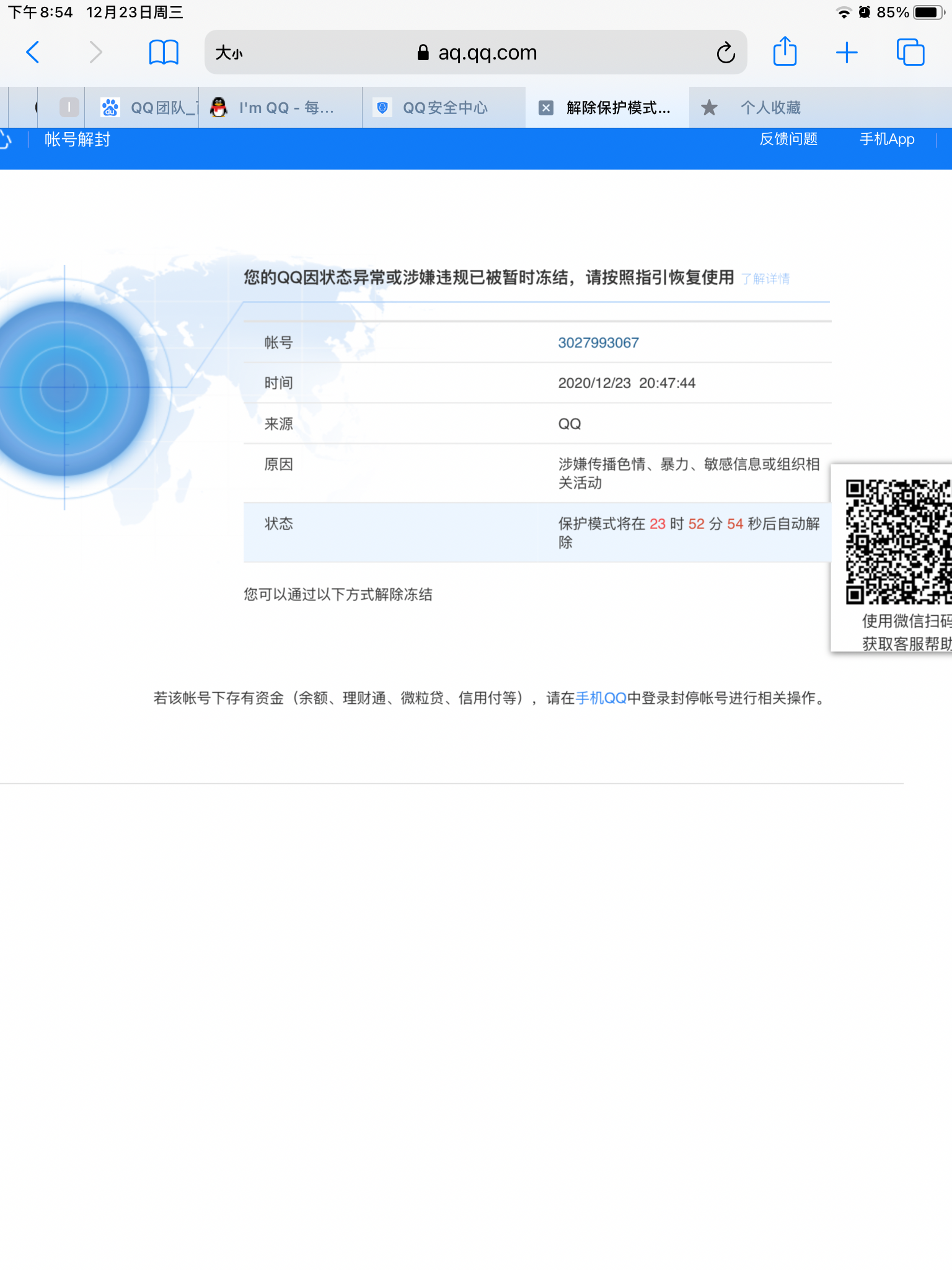The image size is (952, 1270).
Task: Select the time value 2020/12/23 20:47:44
Action: coord(627,383)
